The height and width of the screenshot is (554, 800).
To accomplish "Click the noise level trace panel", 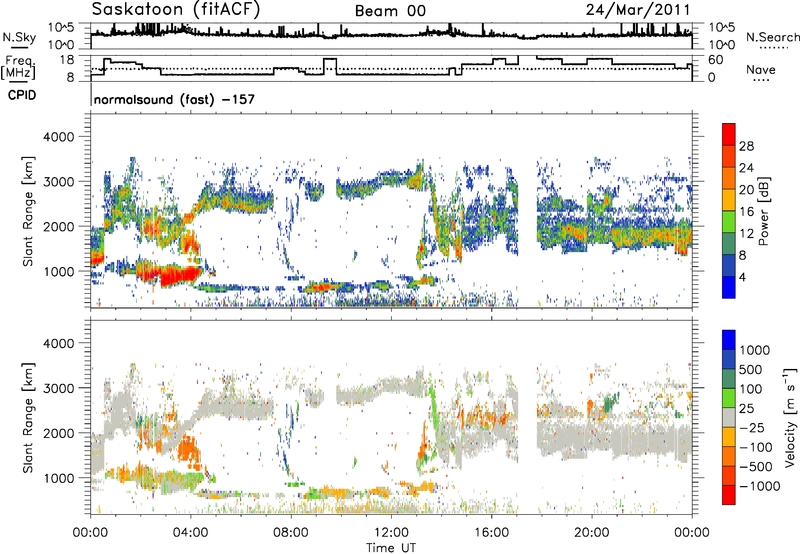I will [x=391, y=36].
